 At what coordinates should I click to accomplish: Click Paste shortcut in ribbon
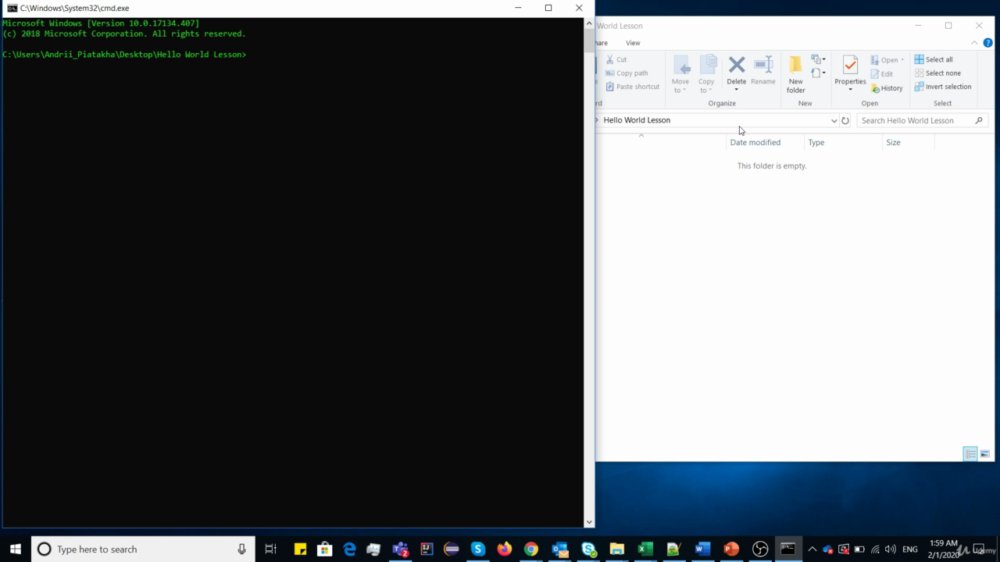[x=633, y=87]
